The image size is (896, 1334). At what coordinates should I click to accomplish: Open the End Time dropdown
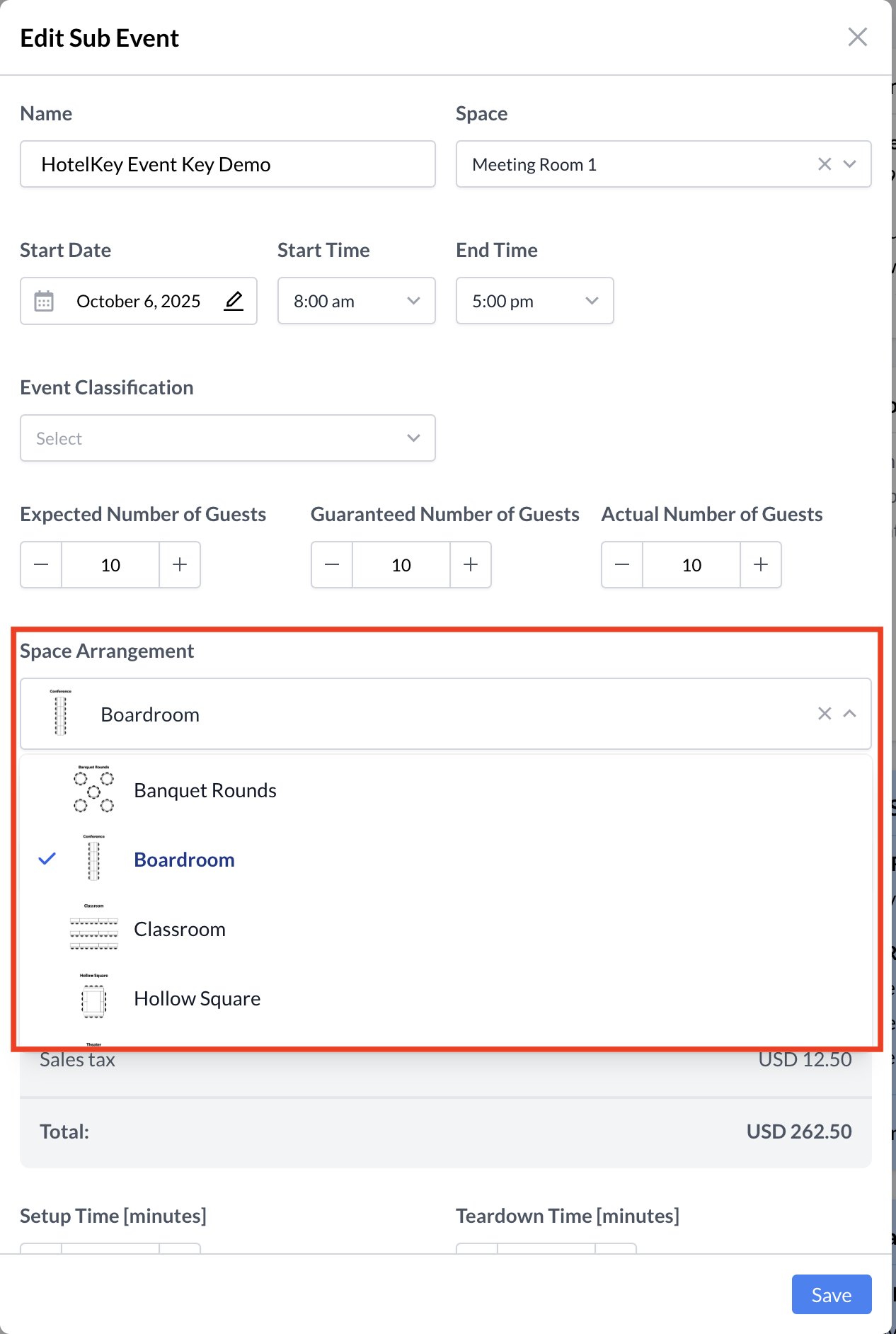(x=534, y=301)
